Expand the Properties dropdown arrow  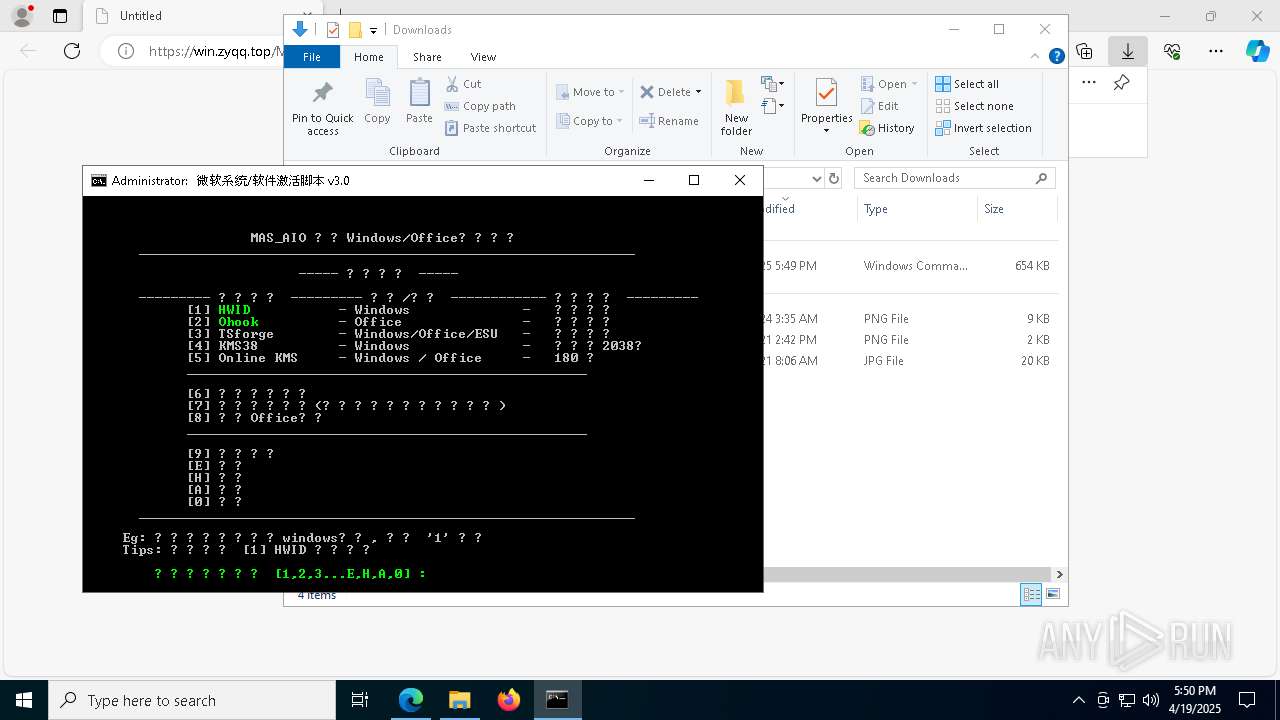coord(826,130)
